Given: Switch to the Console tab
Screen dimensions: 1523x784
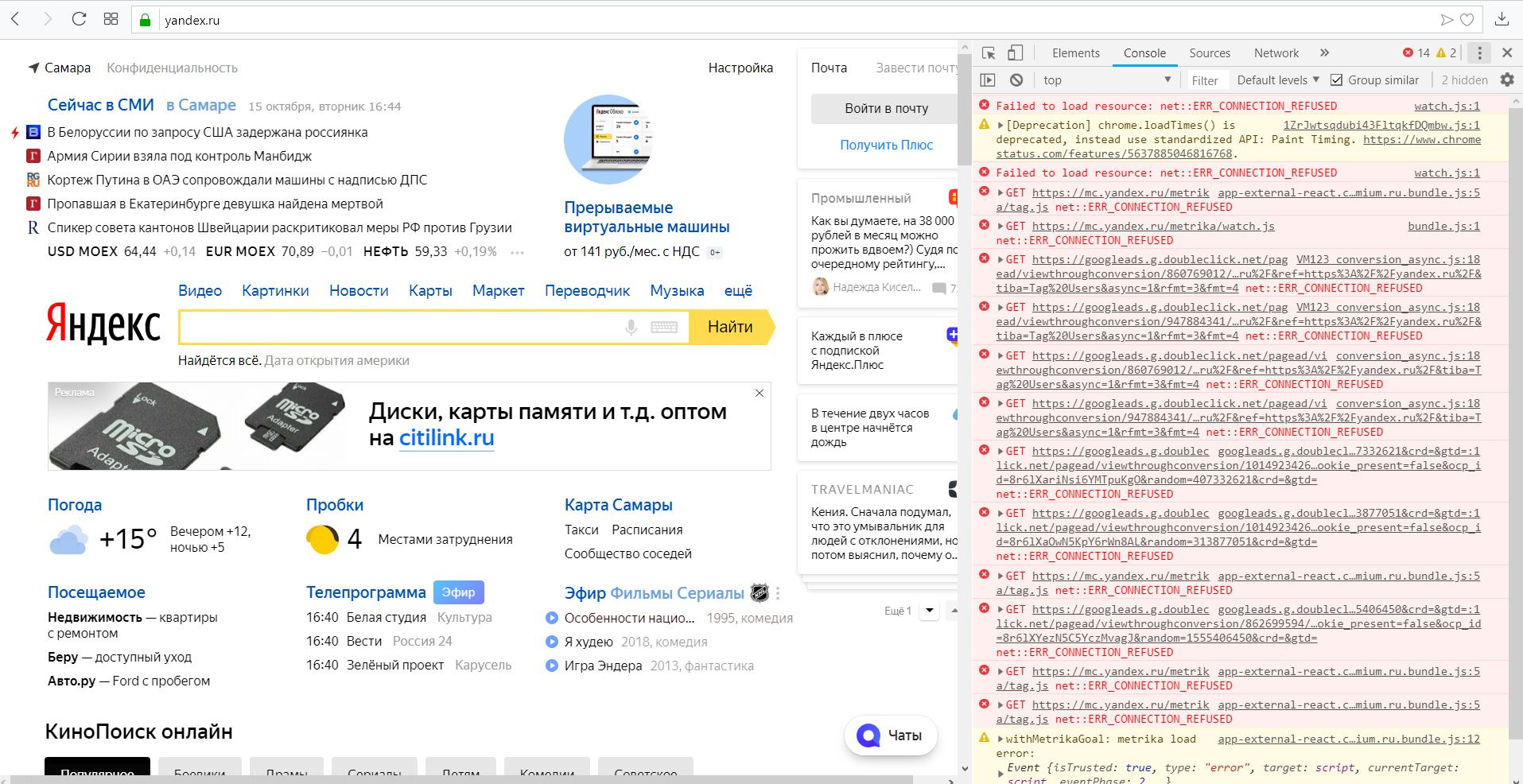Looking at the screenshot, I should [x=1144, y=53].
